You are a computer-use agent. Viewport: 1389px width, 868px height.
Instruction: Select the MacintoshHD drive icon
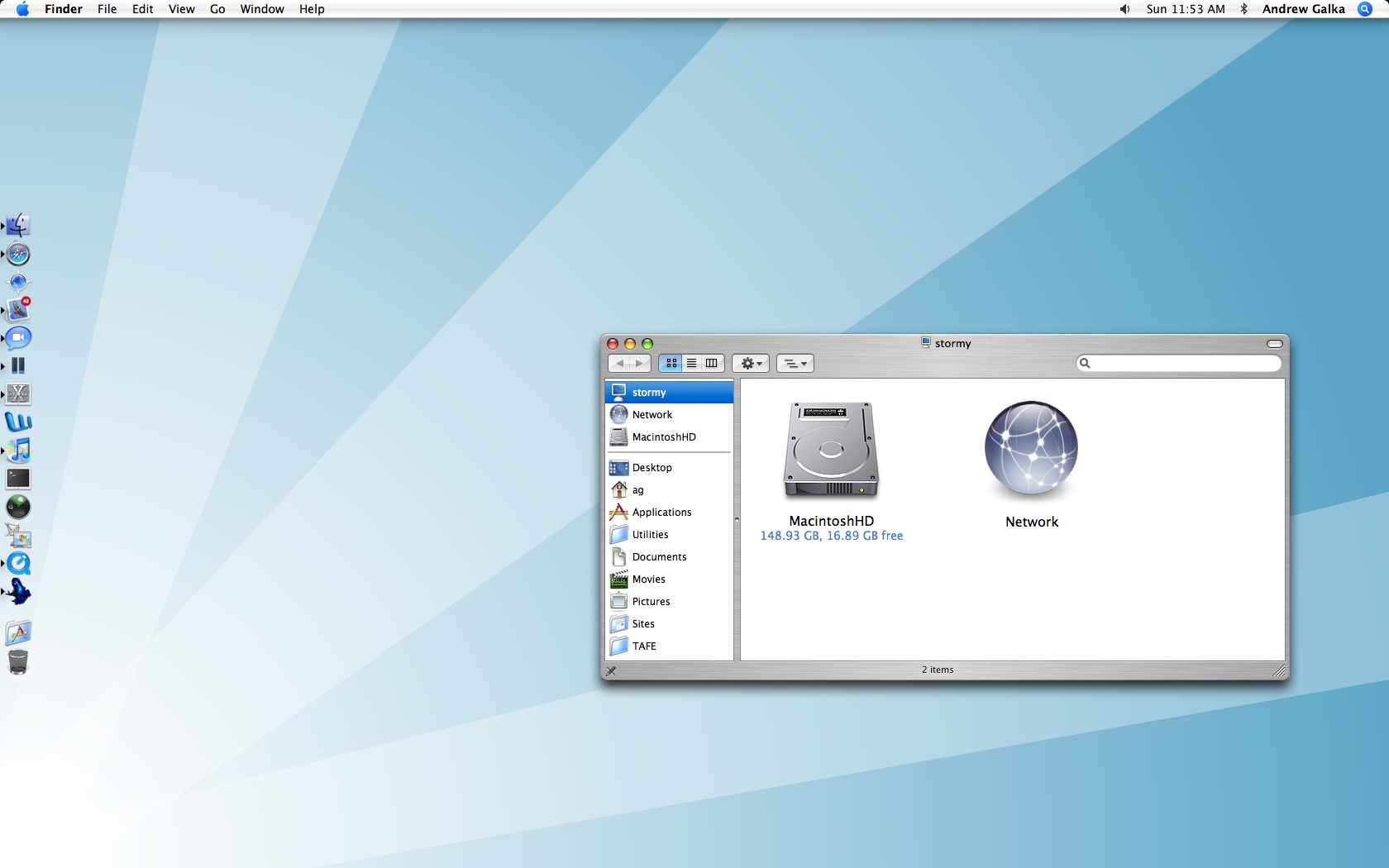831,449
